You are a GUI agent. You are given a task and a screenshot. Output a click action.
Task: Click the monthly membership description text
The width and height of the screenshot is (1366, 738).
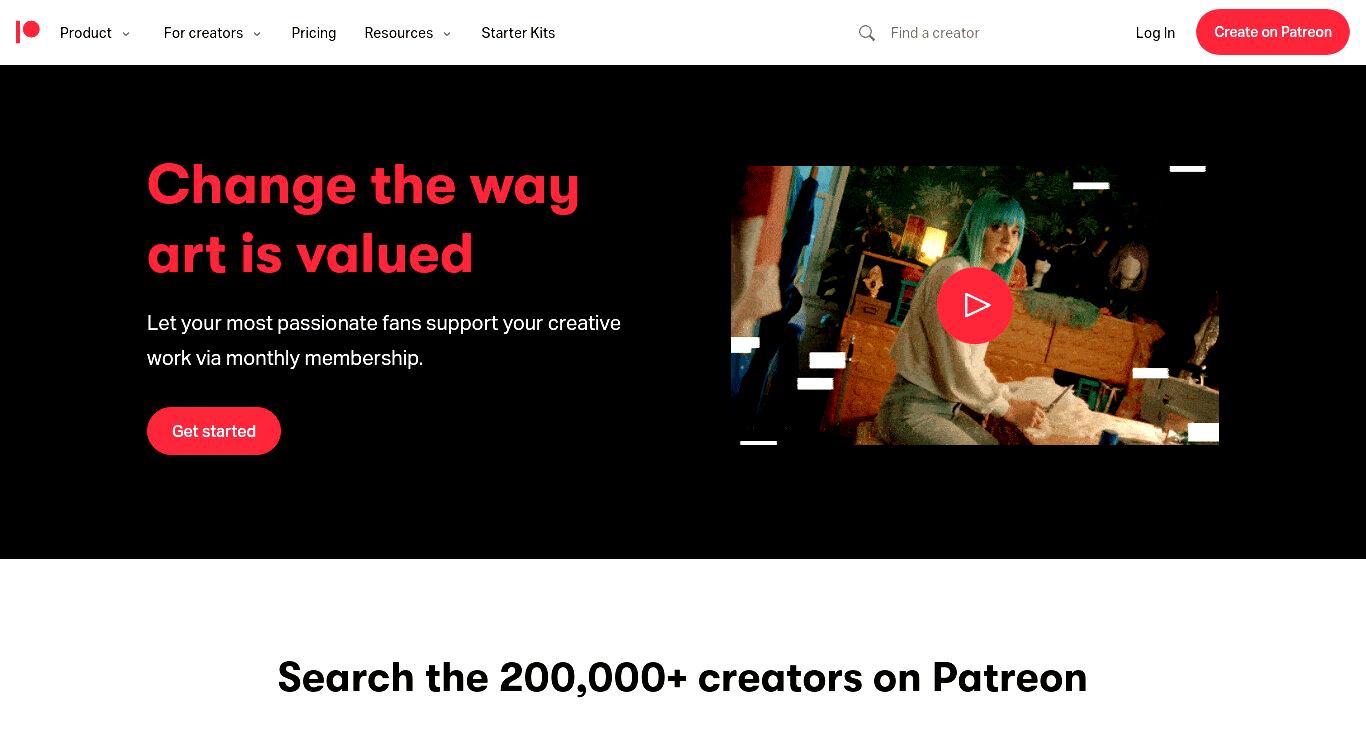click(384, 340)
